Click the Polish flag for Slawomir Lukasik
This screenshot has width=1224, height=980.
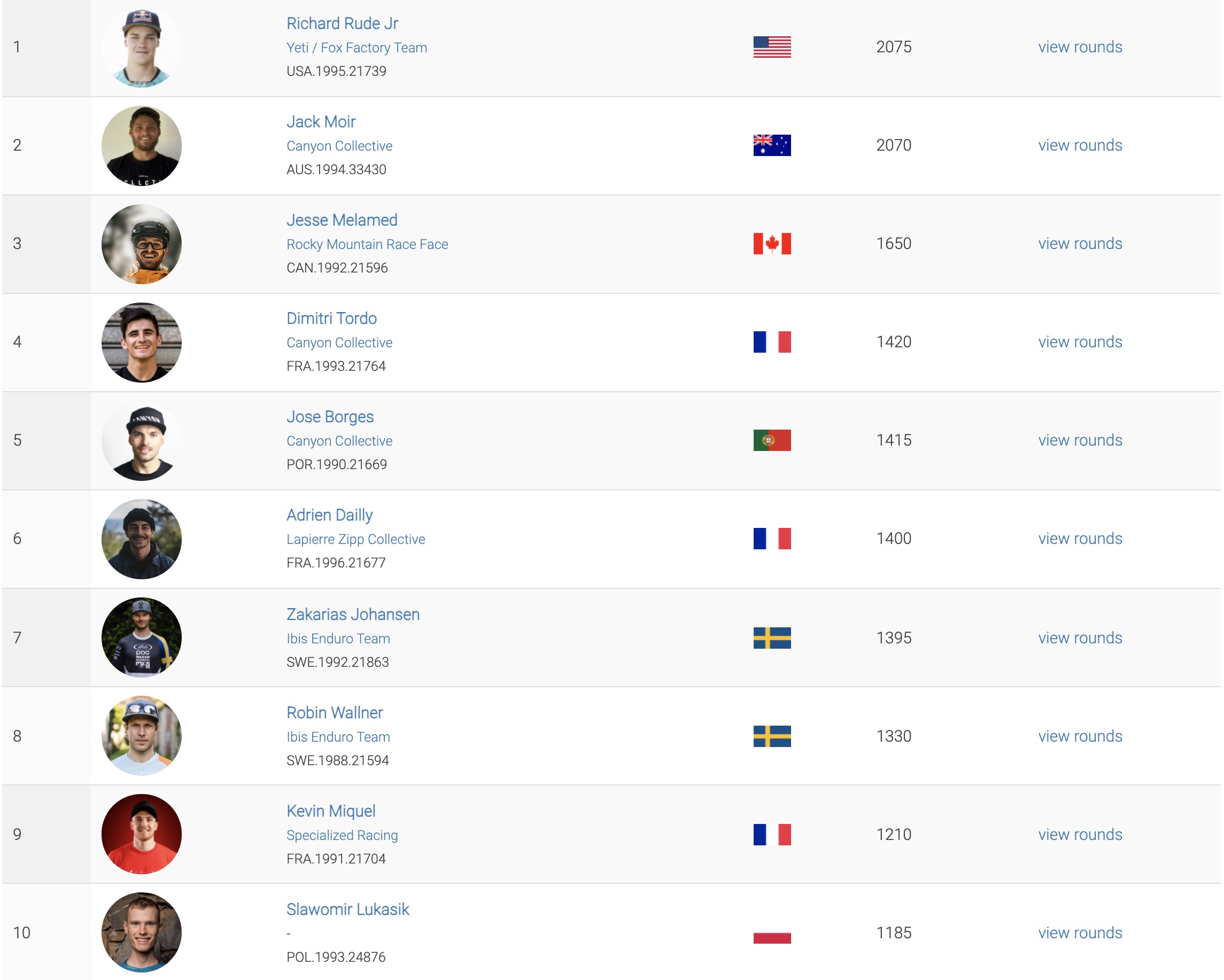pyautogui.click(x=771, y=933)
